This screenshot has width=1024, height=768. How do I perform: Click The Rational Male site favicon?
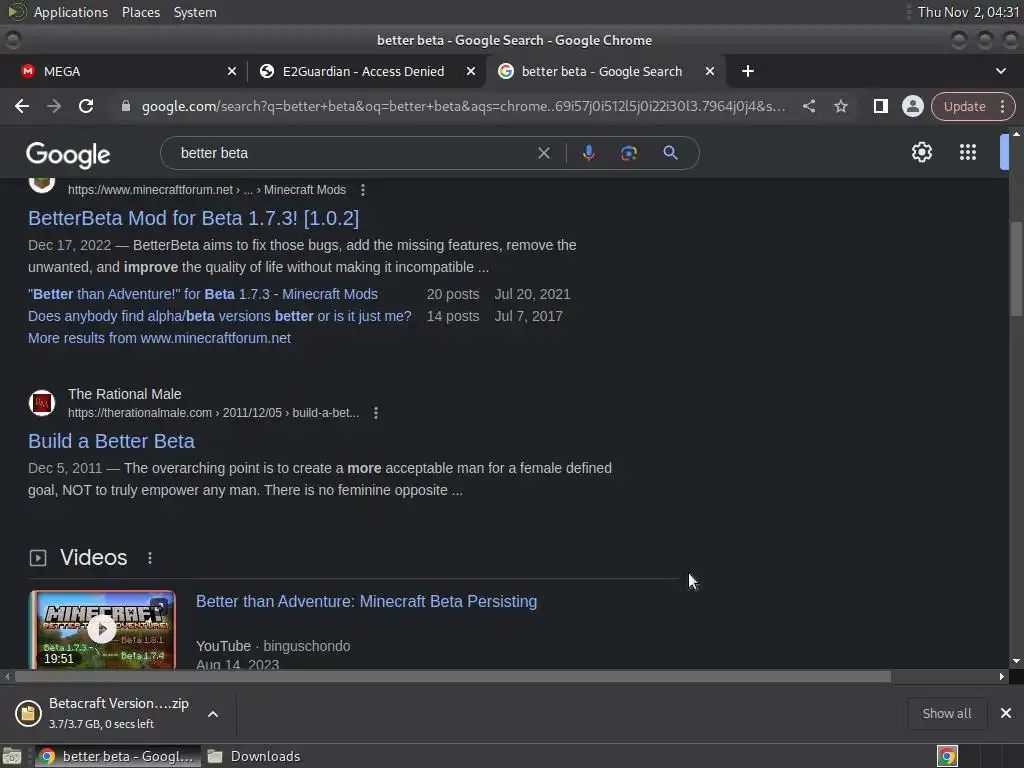42,403
